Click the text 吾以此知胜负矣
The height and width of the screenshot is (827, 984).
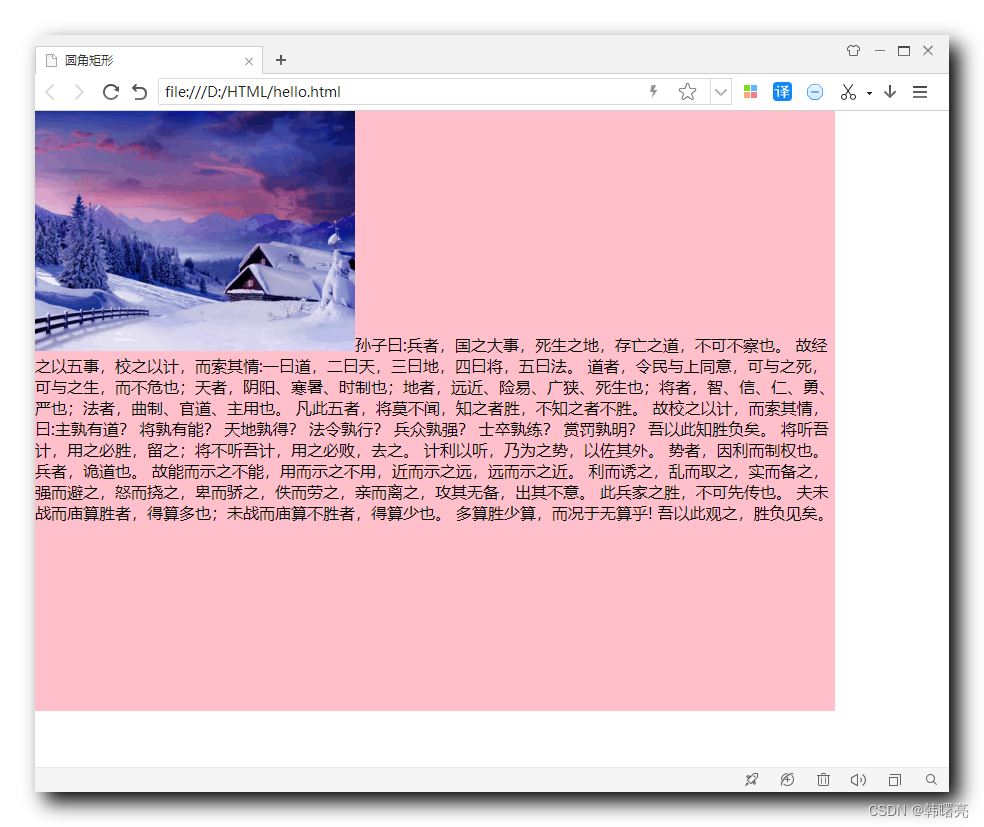point(704,430)
